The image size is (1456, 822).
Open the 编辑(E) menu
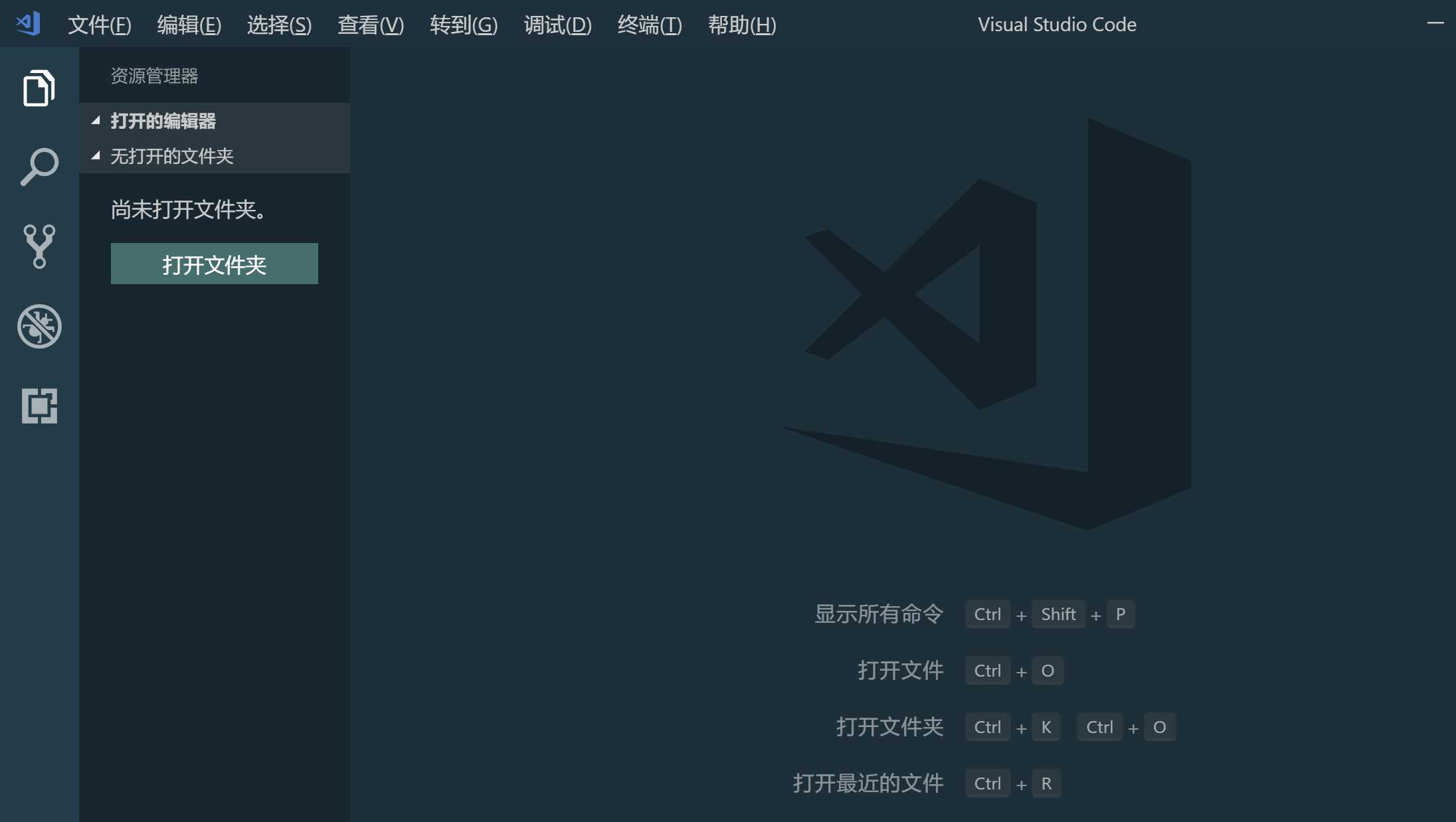click(x=189, y=25)
